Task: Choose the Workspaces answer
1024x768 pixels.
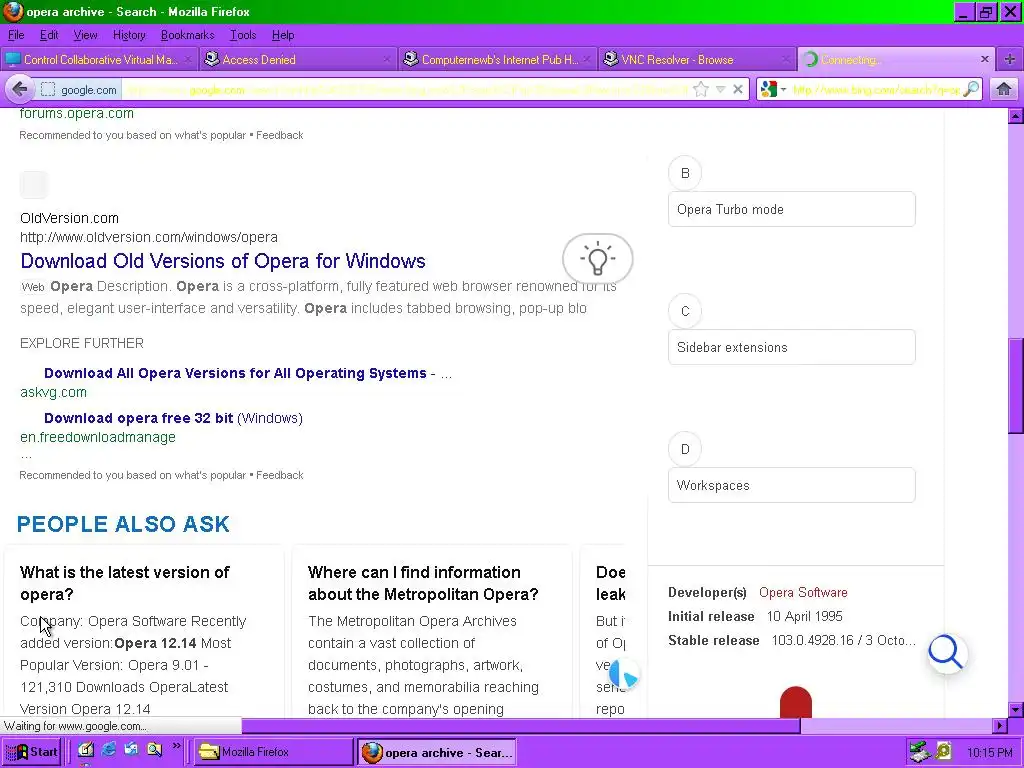Action: tap(792, 485)
